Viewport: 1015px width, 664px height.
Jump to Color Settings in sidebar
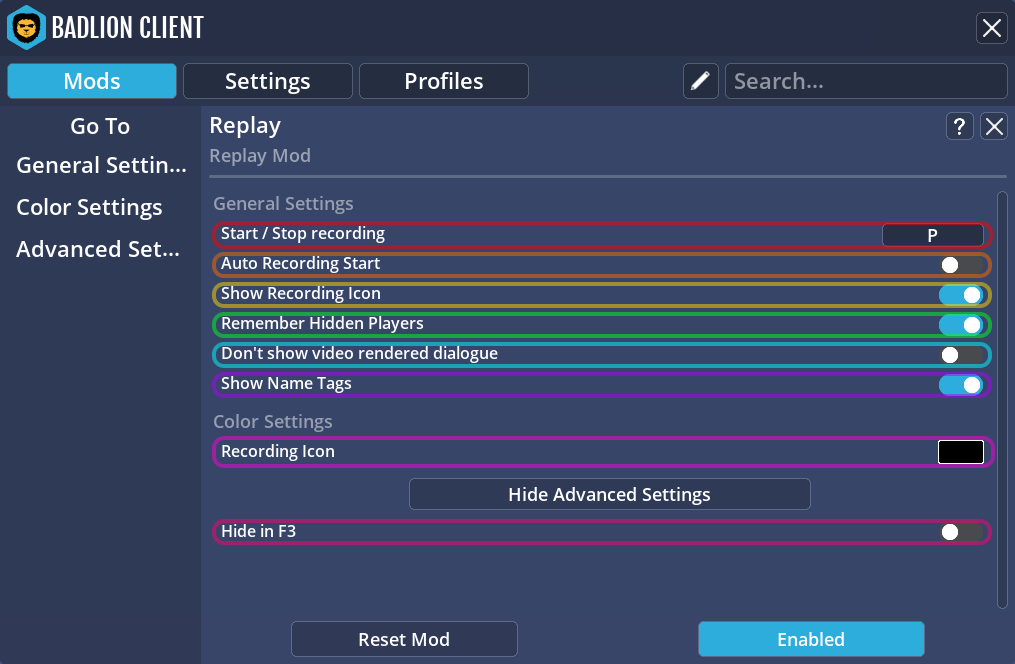pos(89,207)
